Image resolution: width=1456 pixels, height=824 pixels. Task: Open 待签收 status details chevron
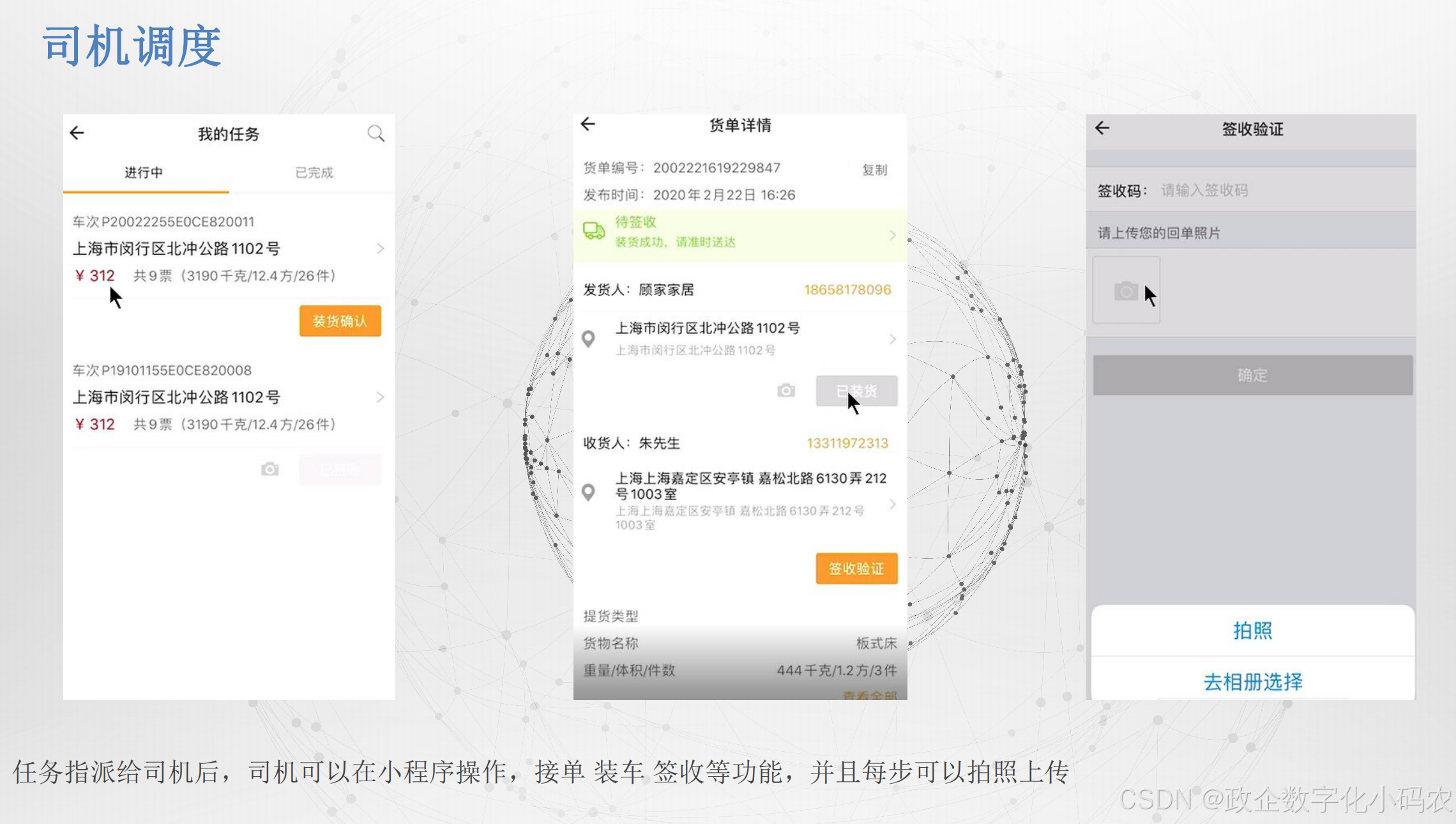pyautogui.click(x=892, y=235)
